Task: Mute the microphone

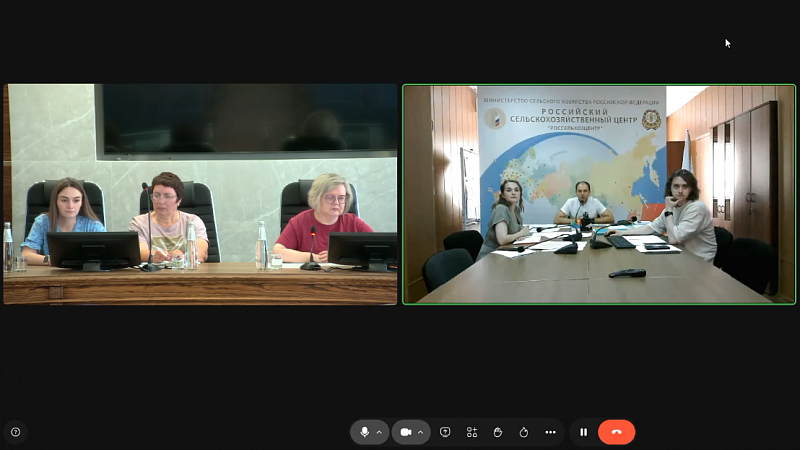Action: tap(364, 432)
